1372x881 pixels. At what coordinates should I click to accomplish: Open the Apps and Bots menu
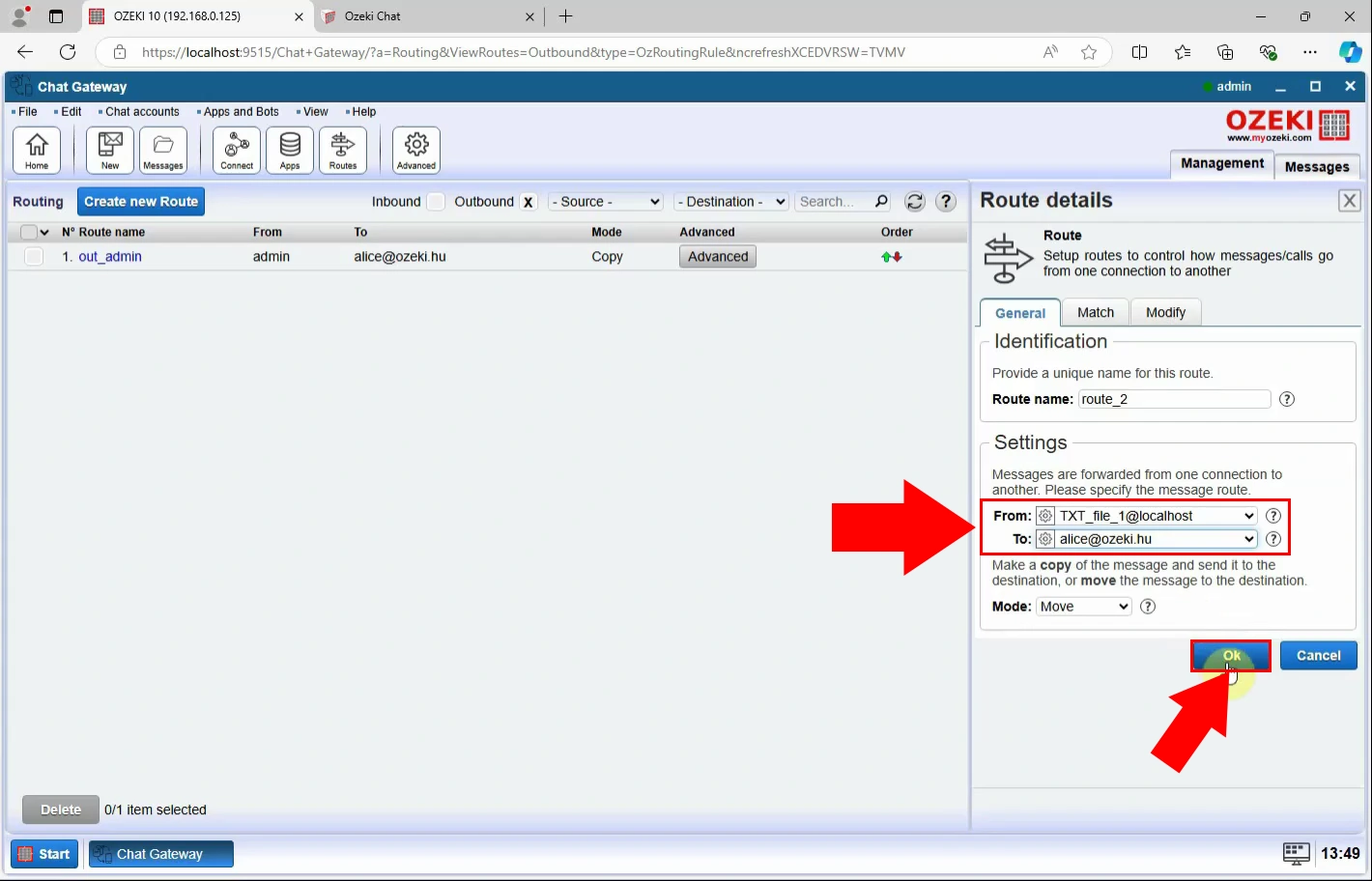point(240,112)
